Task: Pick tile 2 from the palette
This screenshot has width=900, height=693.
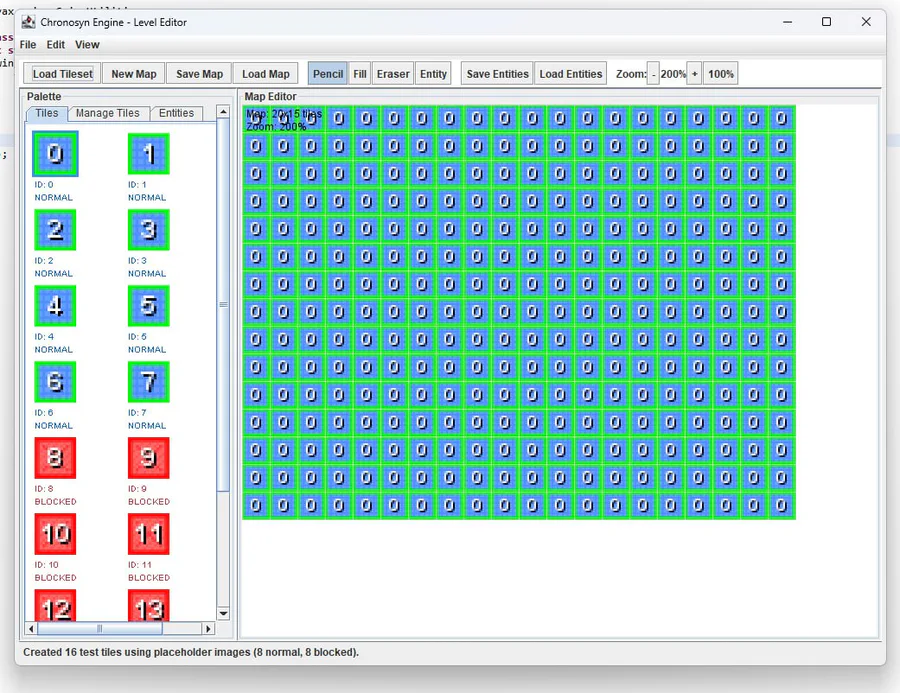Action: pyautogui.click(x=55, y=230)
